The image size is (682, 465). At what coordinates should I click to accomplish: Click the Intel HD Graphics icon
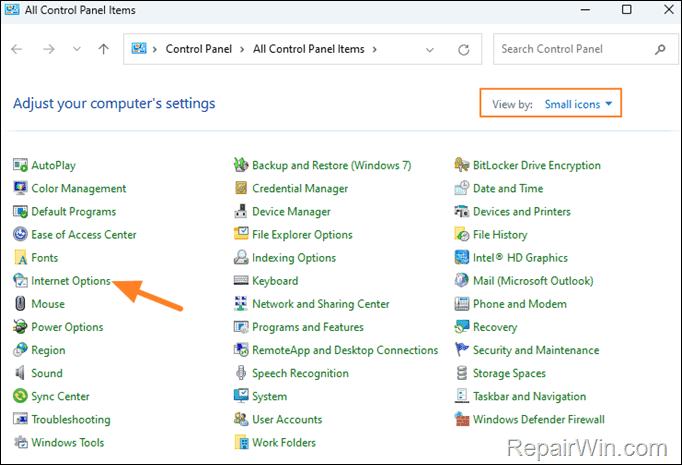(x=462, y=258)
